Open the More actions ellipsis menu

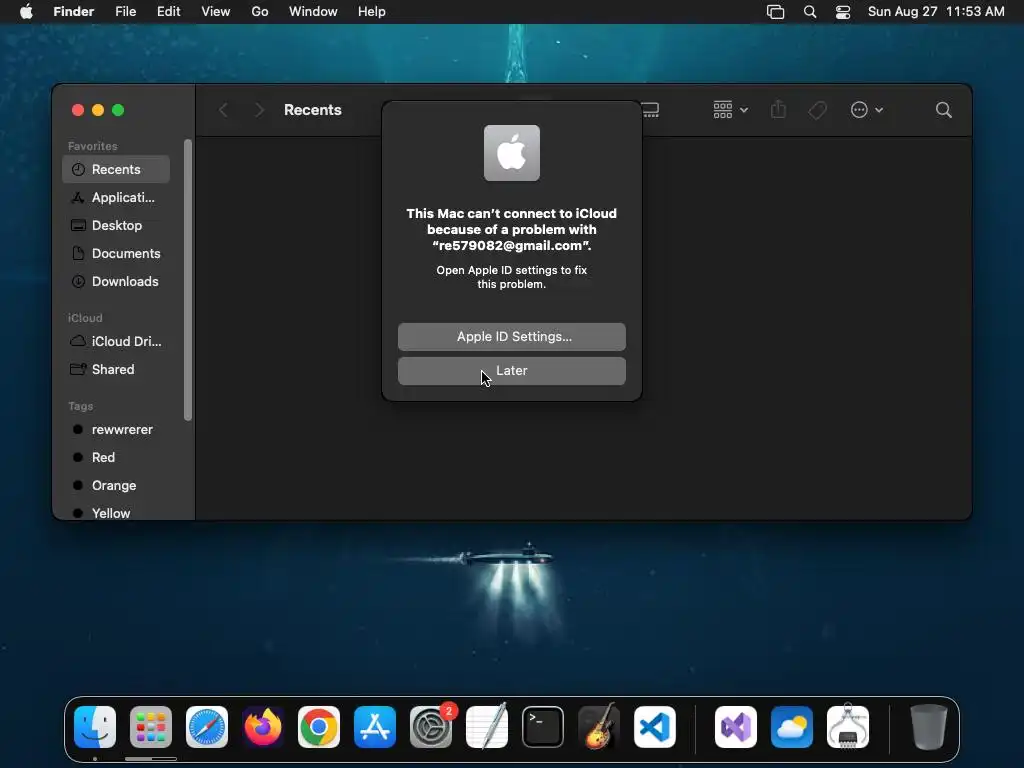tap(867, 110)
